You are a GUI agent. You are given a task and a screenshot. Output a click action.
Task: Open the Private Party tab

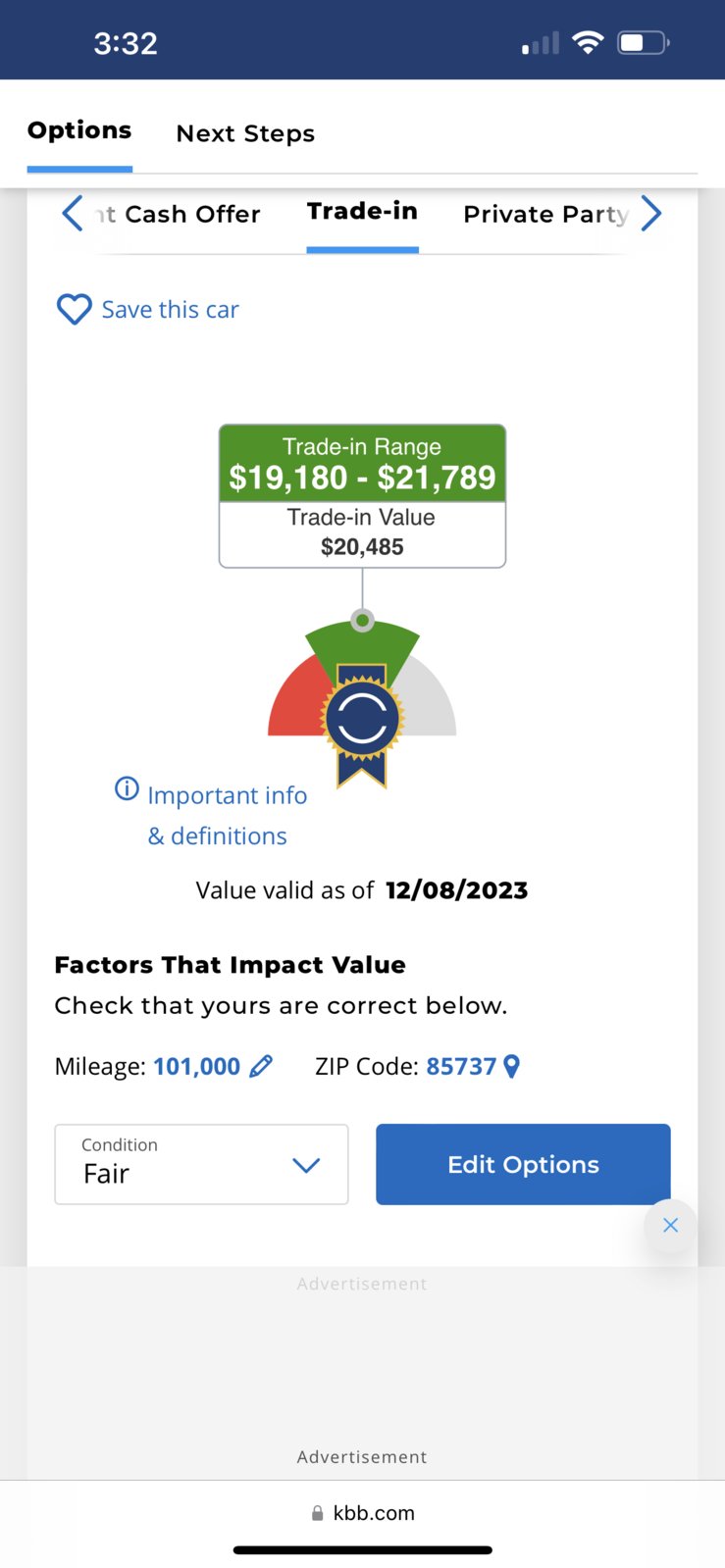[545, 214]
